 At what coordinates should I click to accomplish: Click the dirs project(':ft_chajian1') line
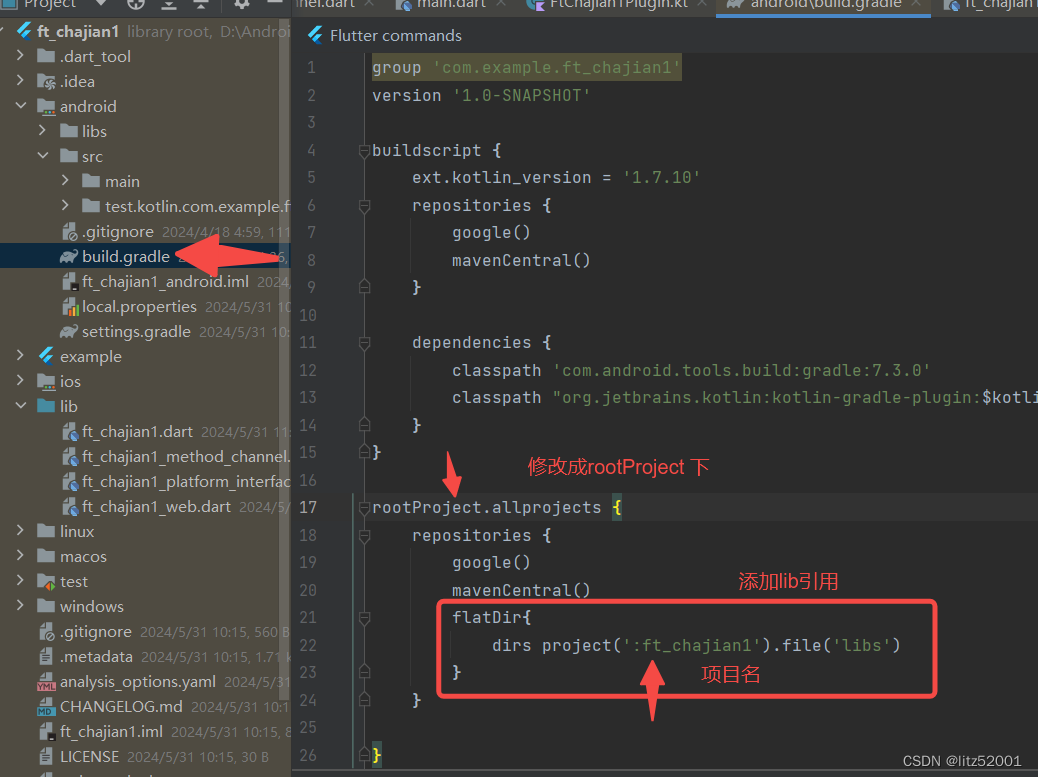point(696,645)
